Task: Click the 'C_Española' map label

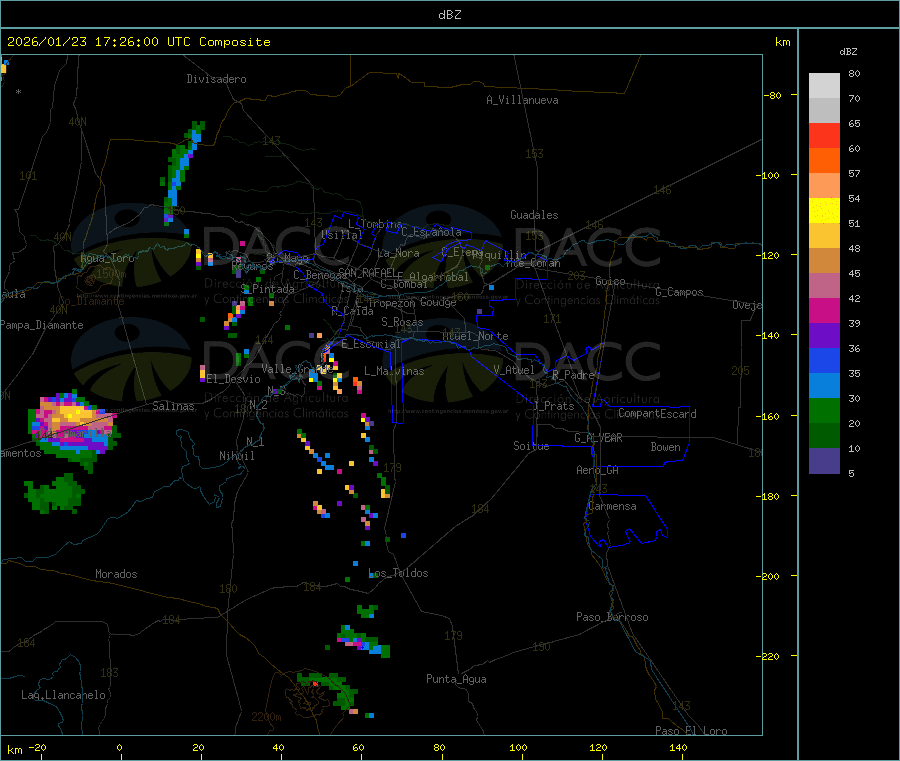Action: point(431,232)
